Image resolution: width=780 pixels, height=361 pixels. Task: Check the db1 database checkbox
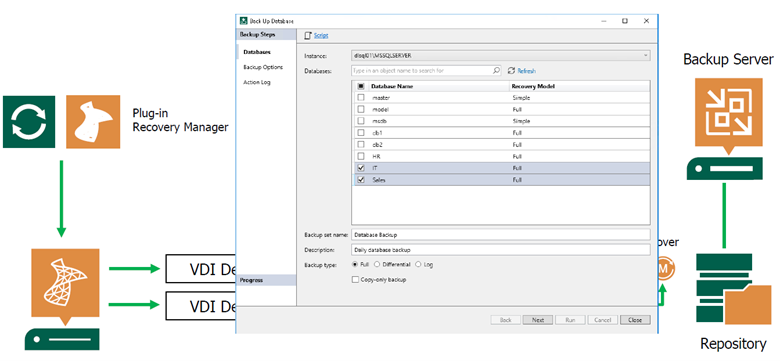point(361,133)
